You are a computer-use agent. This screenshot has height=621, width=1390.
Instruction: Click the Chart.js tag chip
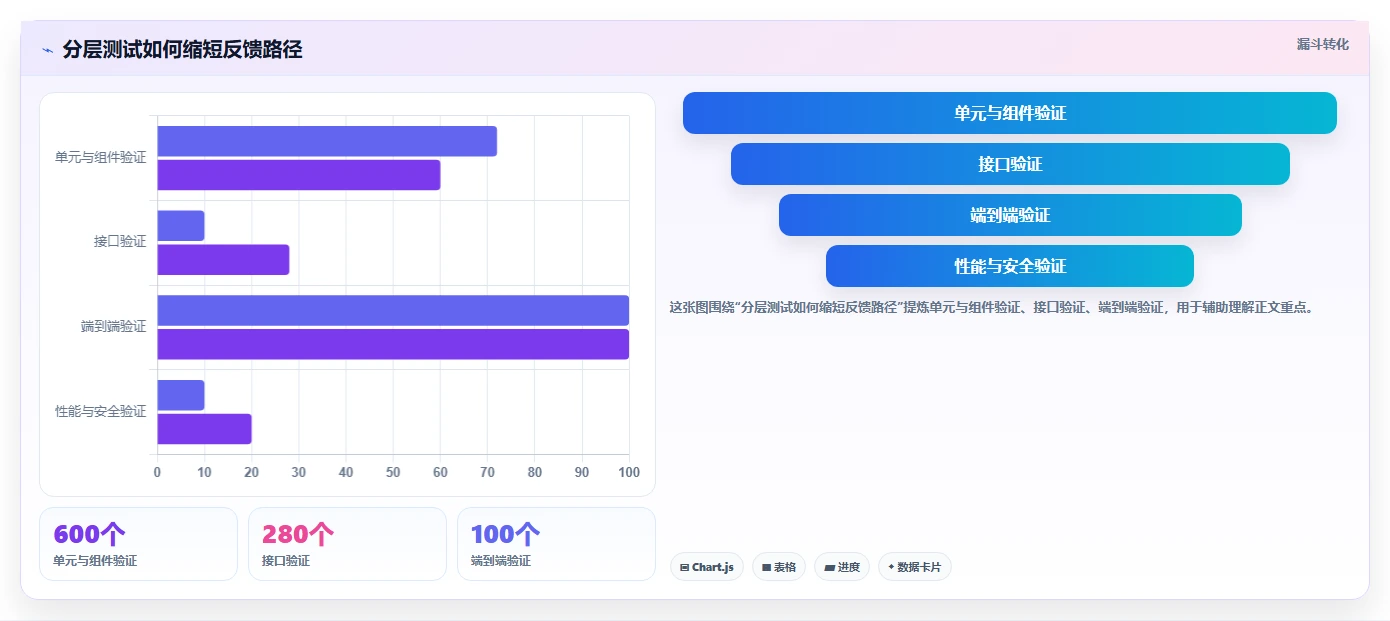point(707,567)
